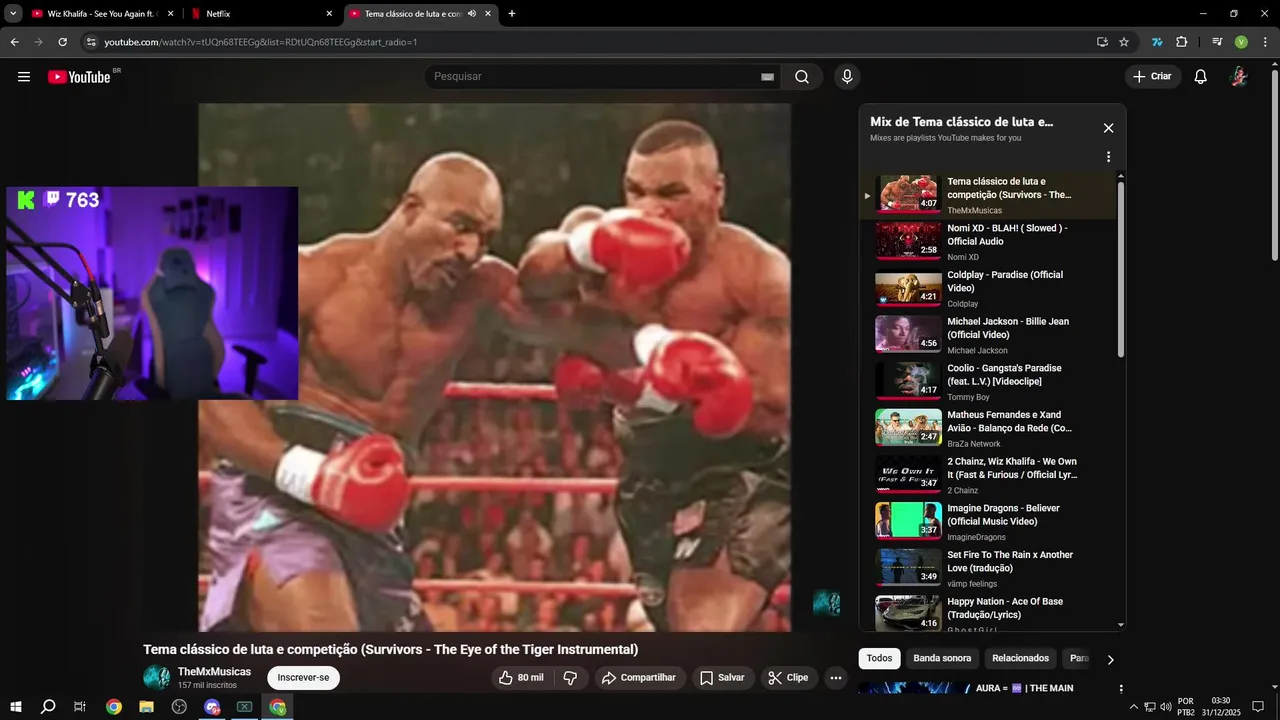Go back in the browser

(x=14, y=42)
